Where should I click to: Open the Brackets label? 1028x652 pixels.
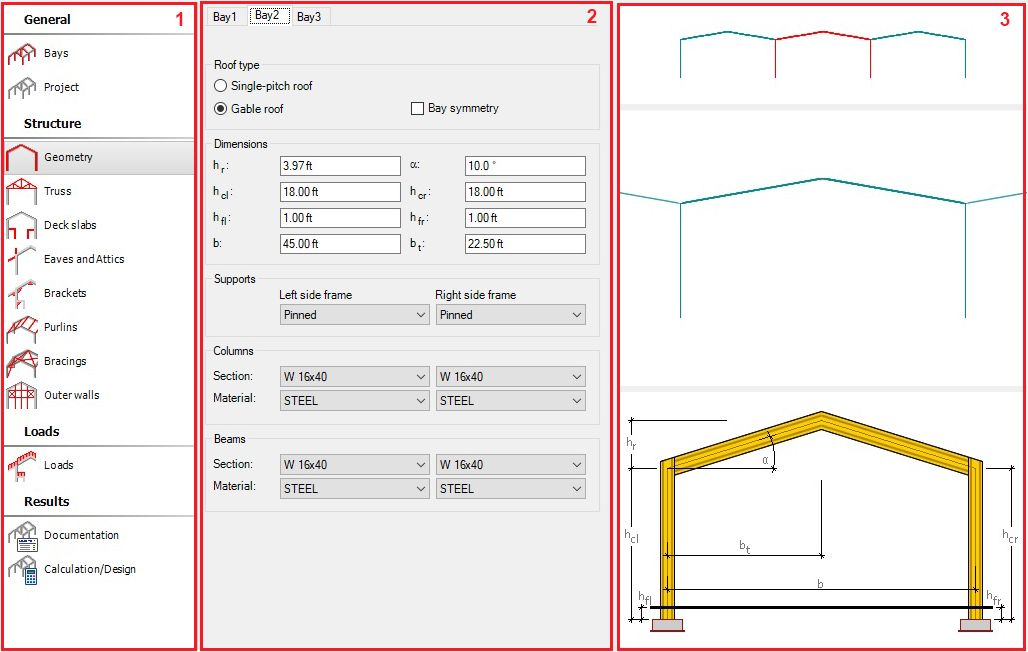coord(66,293)
